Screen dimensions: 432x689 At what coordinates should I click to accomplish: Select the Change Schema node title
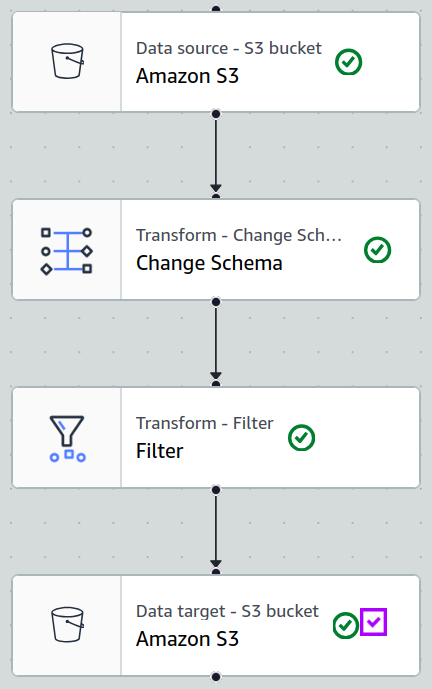click(209, 263)
